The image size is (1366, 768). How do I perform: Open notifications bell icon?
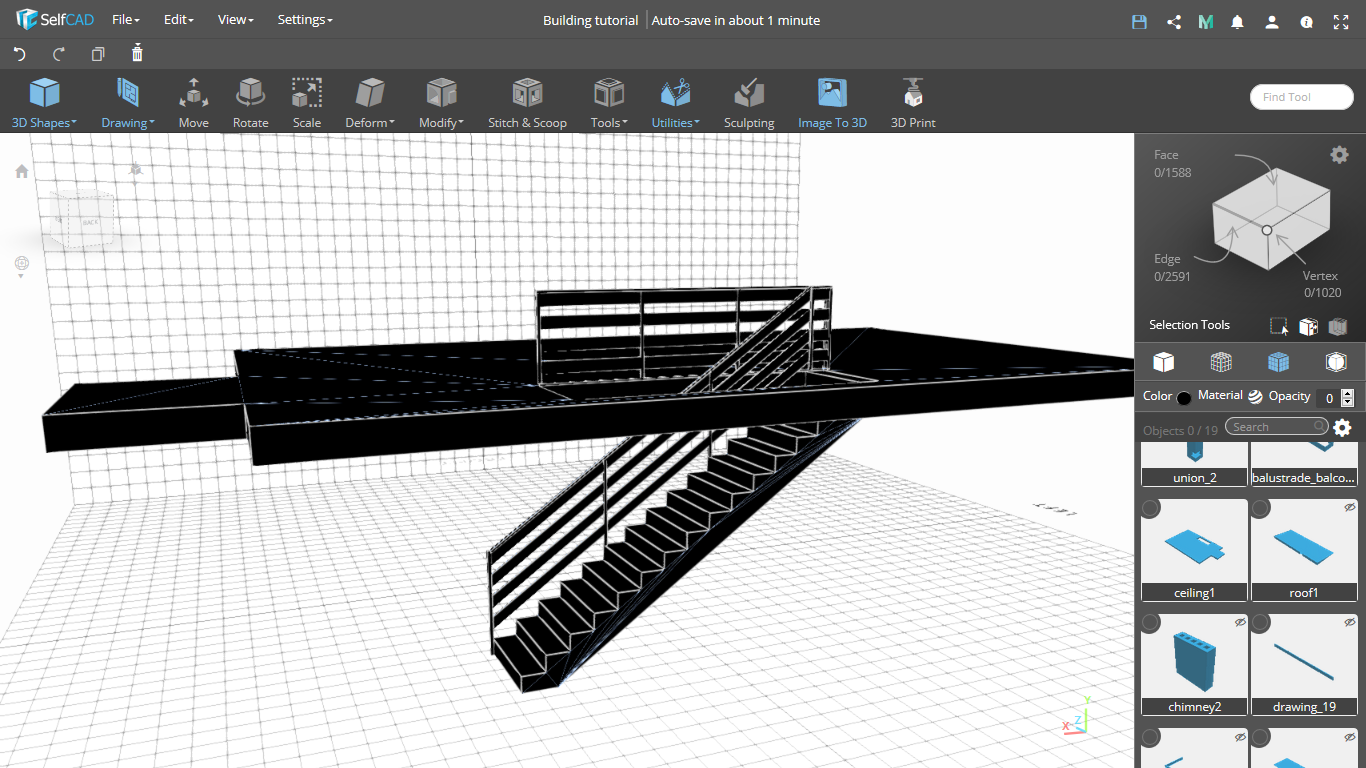coord(1238,21)
